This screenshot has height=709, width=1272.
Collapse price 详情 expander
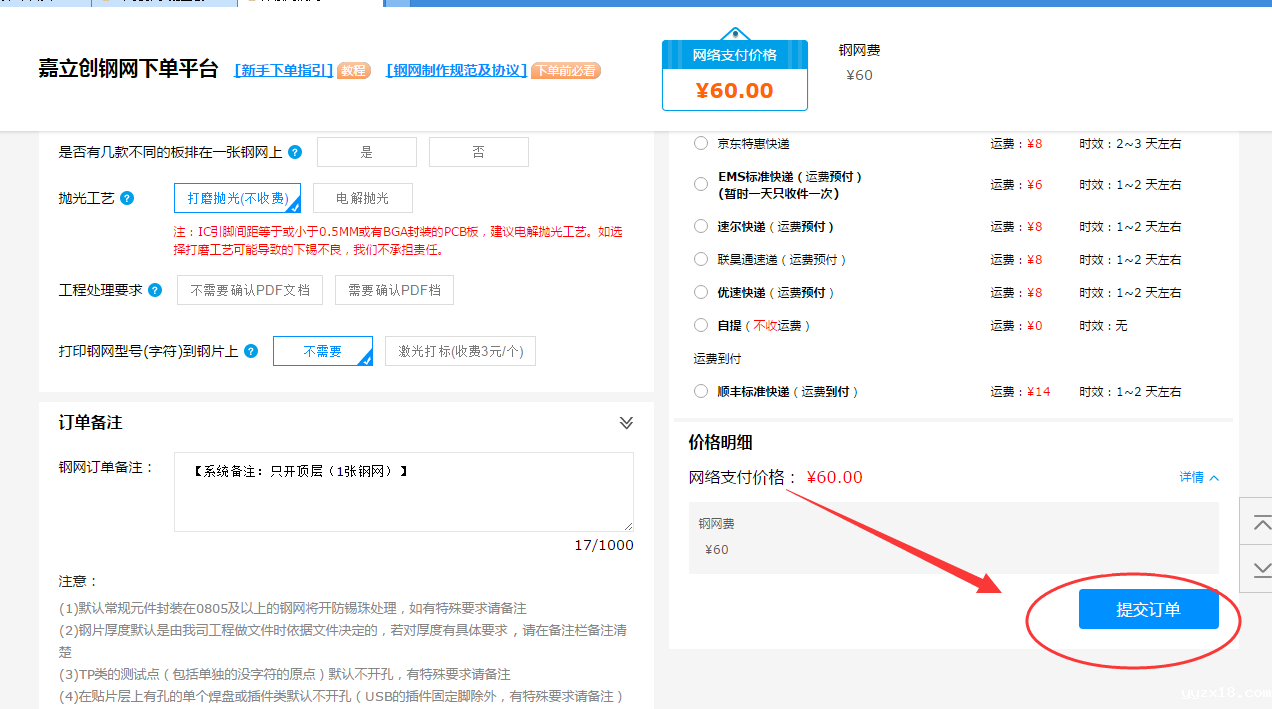[x=1199, y=478]
